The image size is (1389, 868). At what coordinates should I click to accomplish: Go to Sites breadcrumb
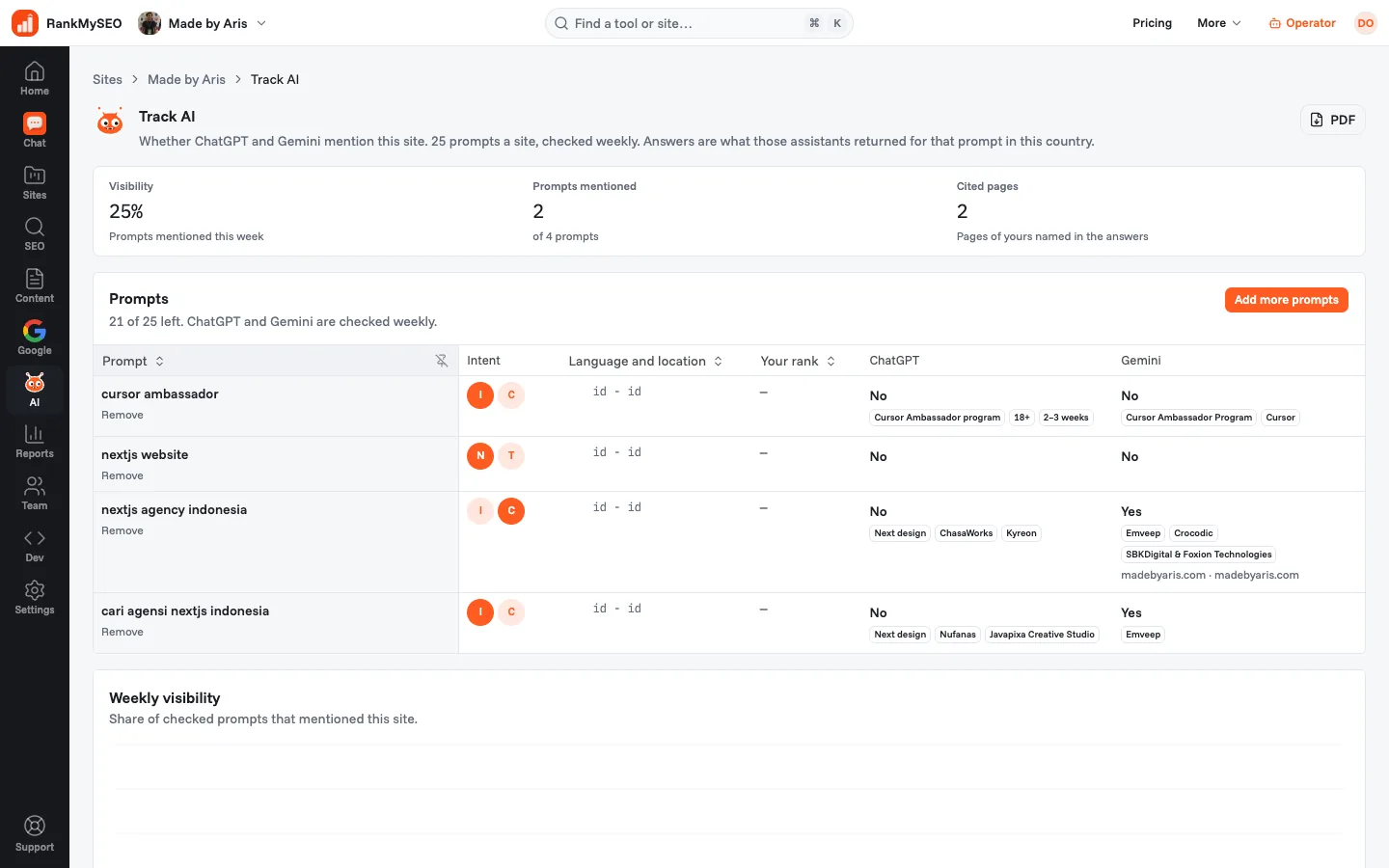[107, 79]
